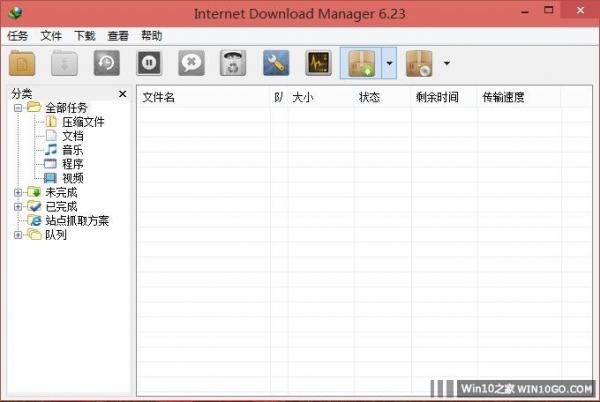Click the music note icon beside 音乐
Image resolution: width=600 pixels, height=402 pixels.
pos(51,150)
